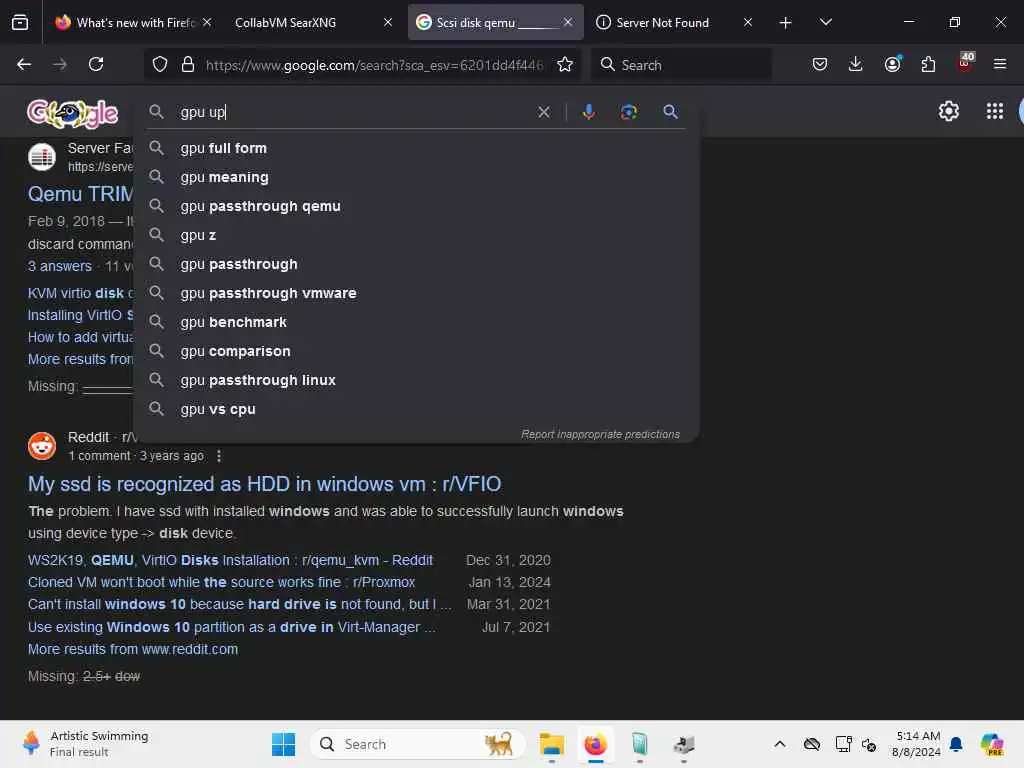This screenshot has height=768, width=1024.
Task: Open the Windows Start menu
Action: click(x=283, y=744)
